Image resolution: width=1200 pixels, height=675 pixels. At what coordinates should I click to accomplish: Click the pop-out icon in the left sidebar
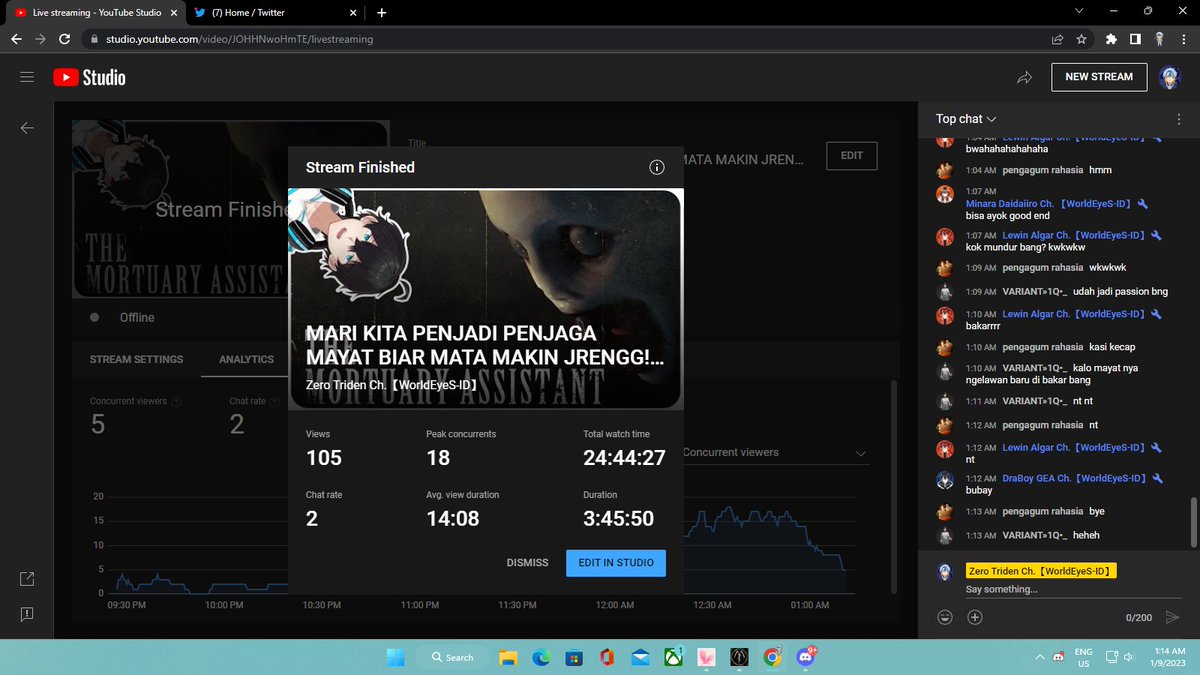pyautogui.click(x=27, y=579)
